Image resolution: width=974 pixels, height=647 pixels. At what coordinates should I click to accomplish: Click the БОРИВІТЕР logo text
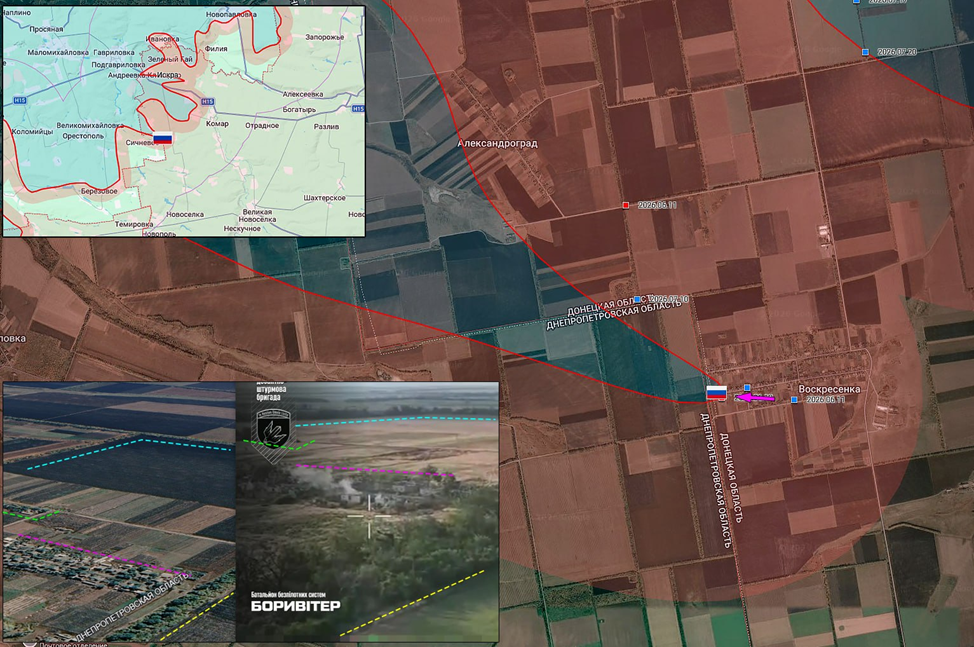point(296,606)
